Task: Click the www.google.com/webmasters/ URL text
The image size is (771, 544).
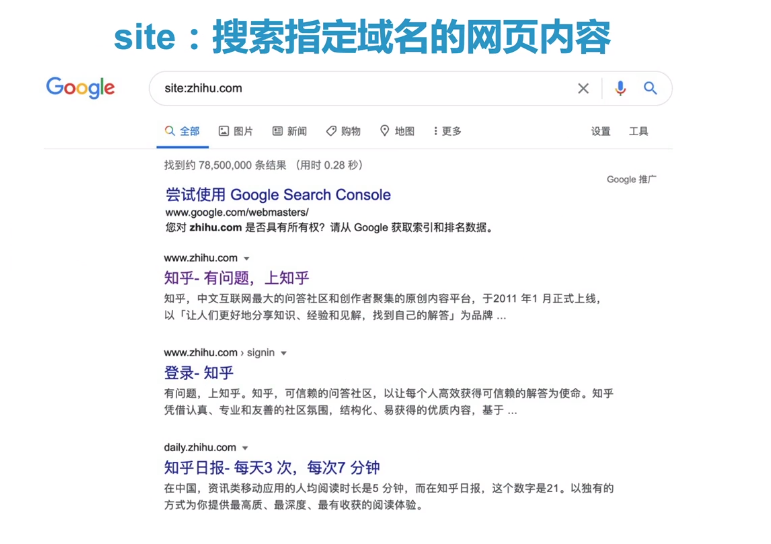Action: 237,212
